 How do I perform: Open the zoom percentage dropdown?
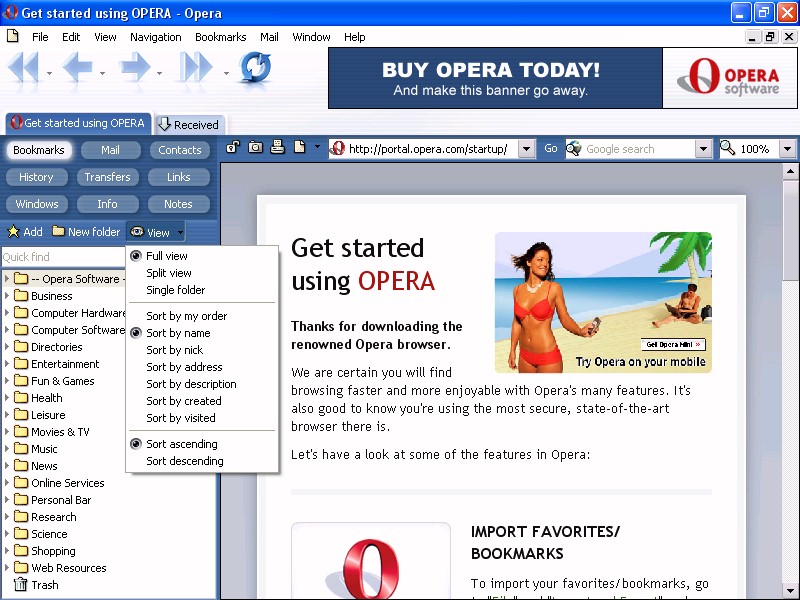click(x=787, y=149)
